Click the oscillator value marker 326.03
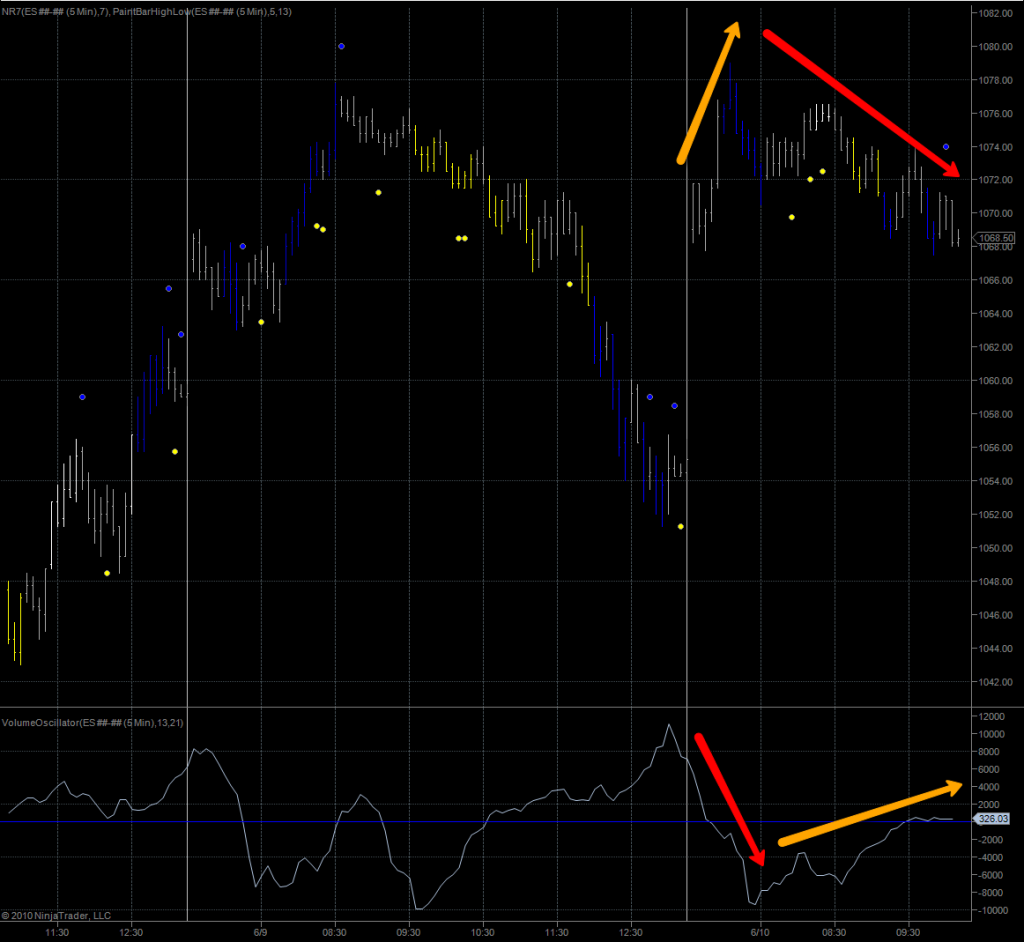This screenshot has width=1024, height=942. 993,819
